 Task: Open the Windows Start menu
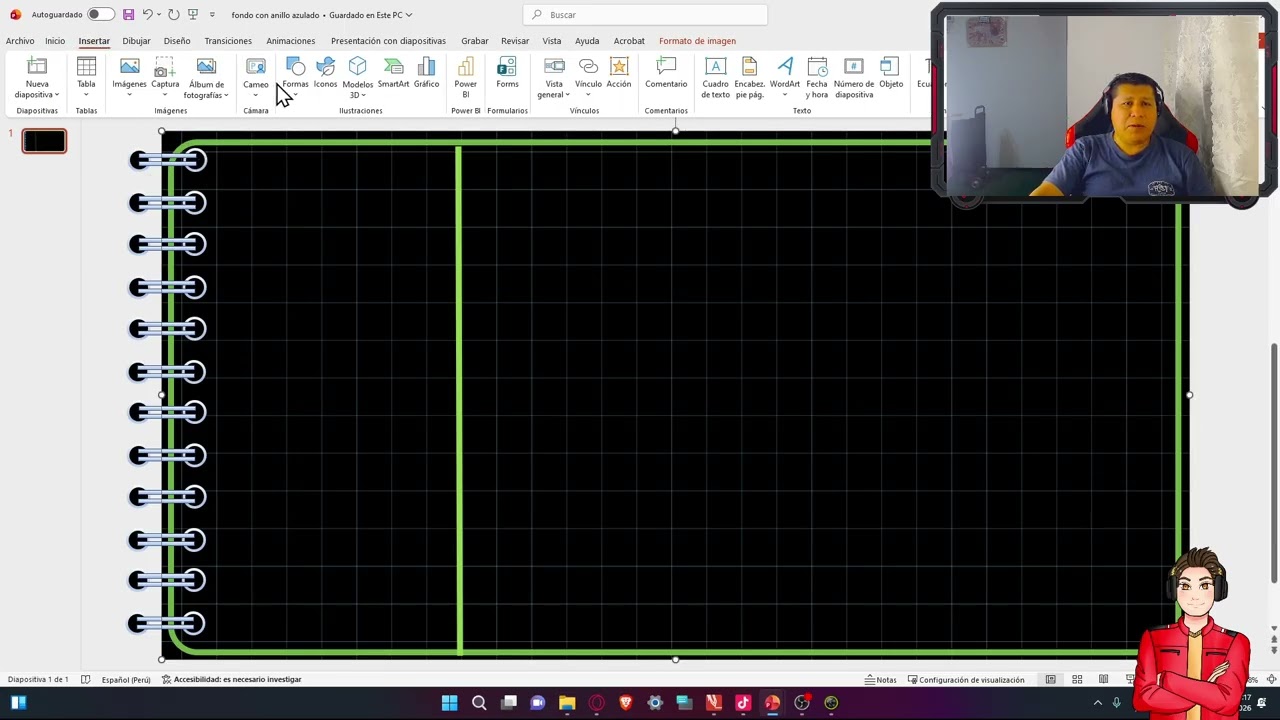449,703
